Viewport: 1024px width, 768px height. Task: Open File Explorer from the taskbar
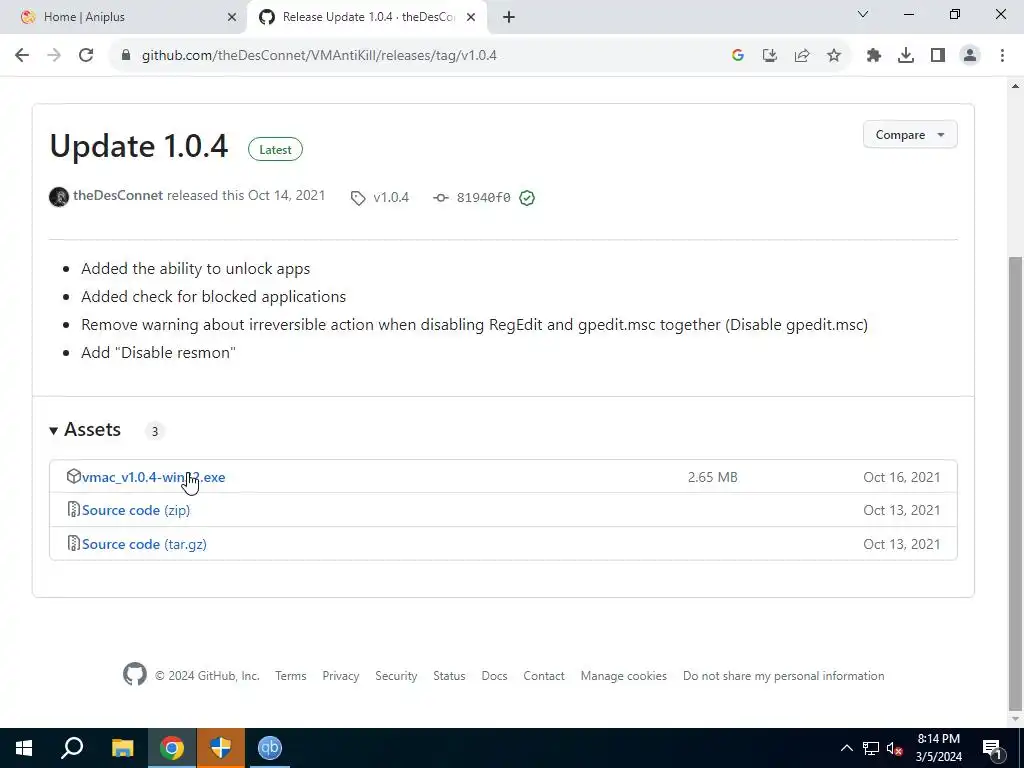[x=122, y=748]
